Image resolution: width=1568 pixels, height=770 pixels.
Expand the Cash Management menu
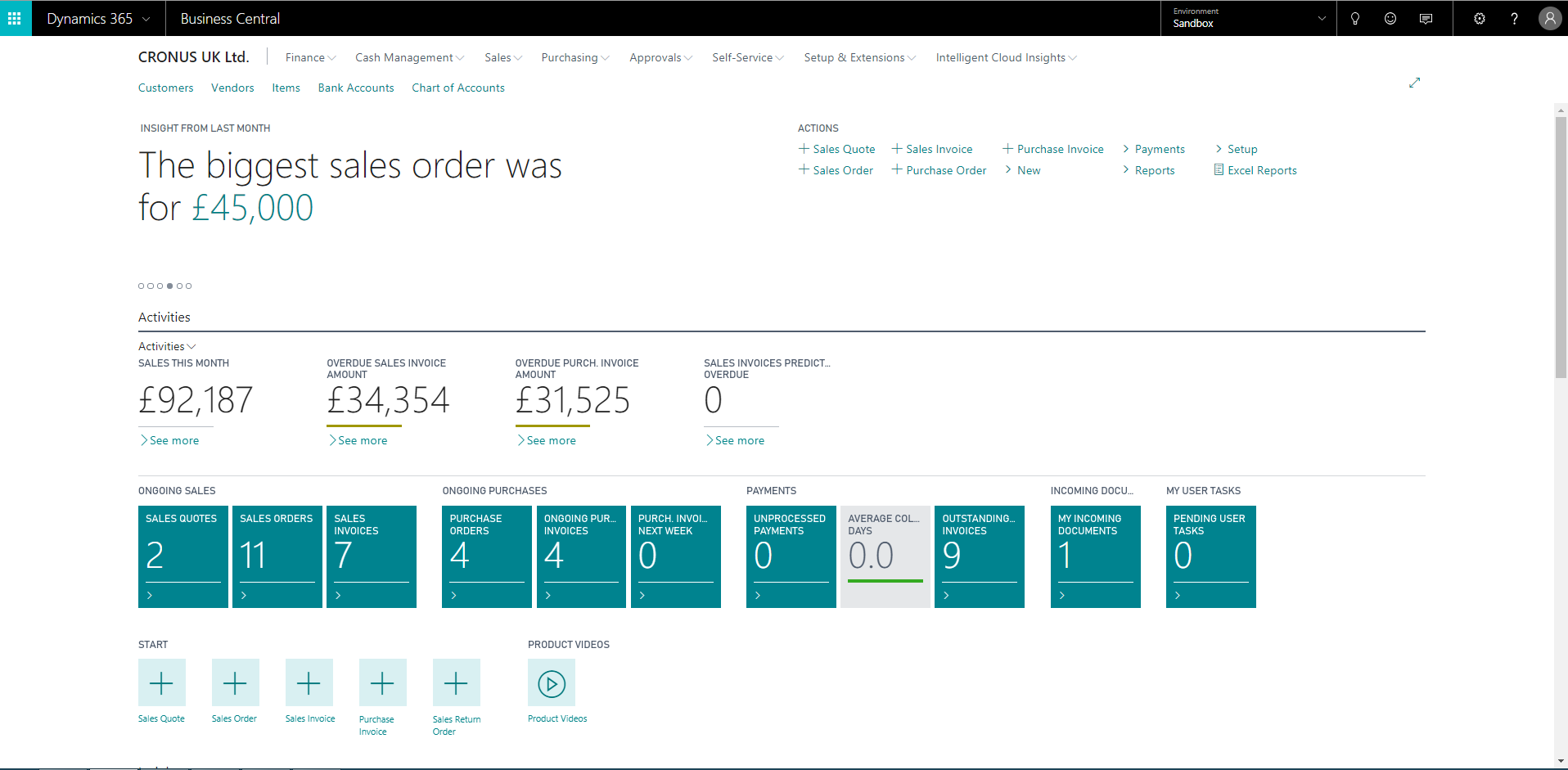[x=409, y=57]
